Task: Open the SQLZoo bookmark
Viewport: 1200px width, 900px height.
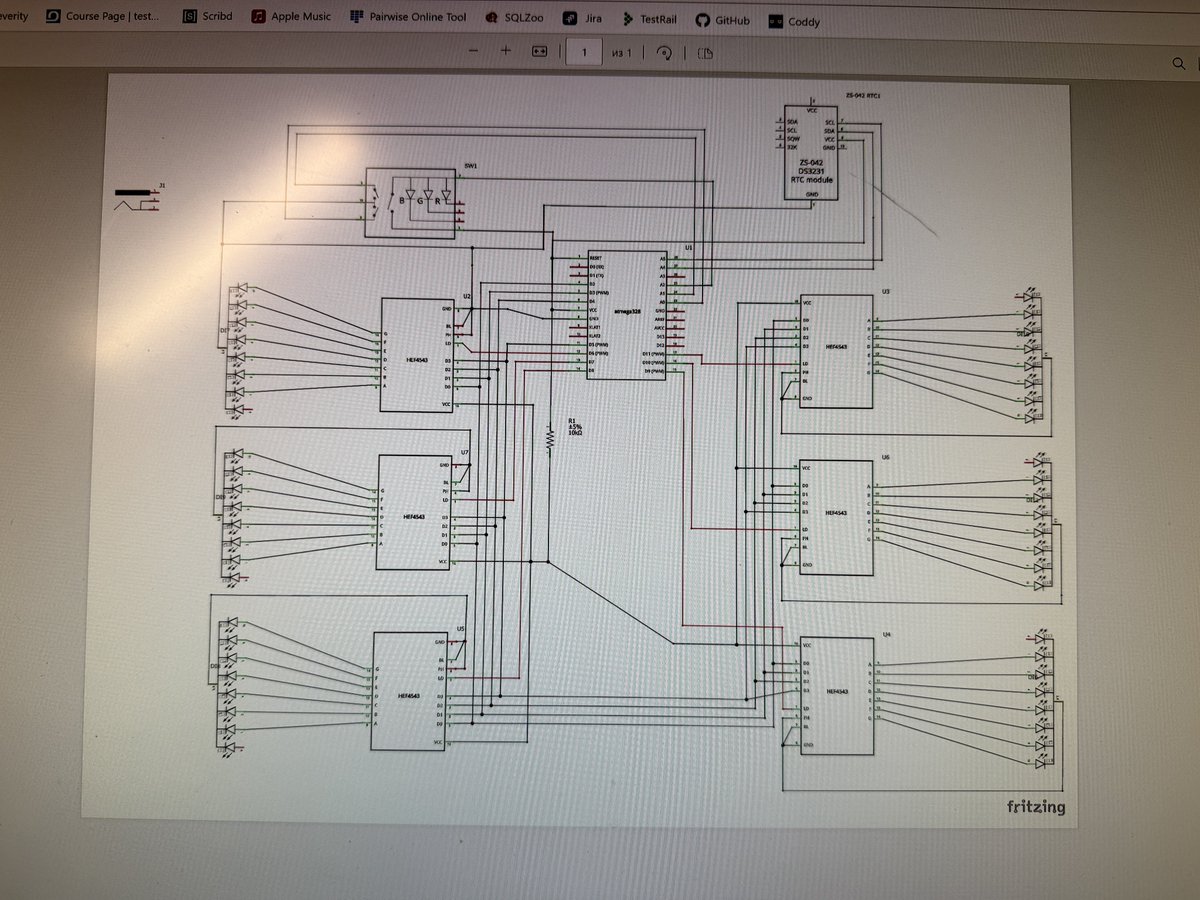Action: point(514,19)
